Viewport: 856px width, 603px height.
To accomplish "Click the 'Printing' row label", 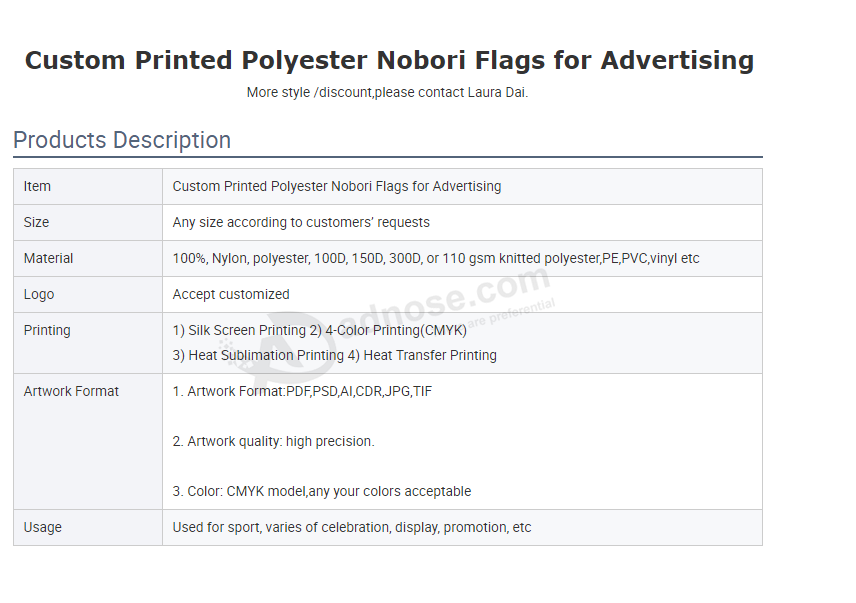I will click(47, 331).
